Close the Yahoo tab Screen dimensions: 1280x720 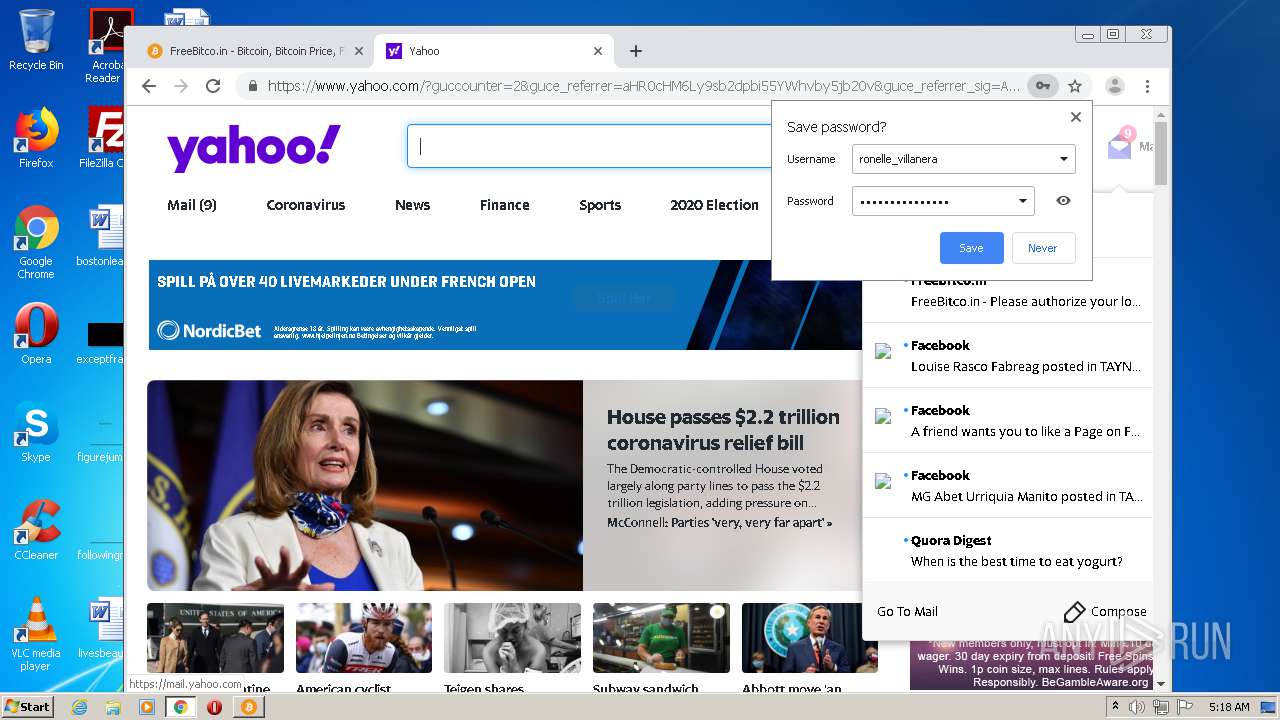pos(598,51)
